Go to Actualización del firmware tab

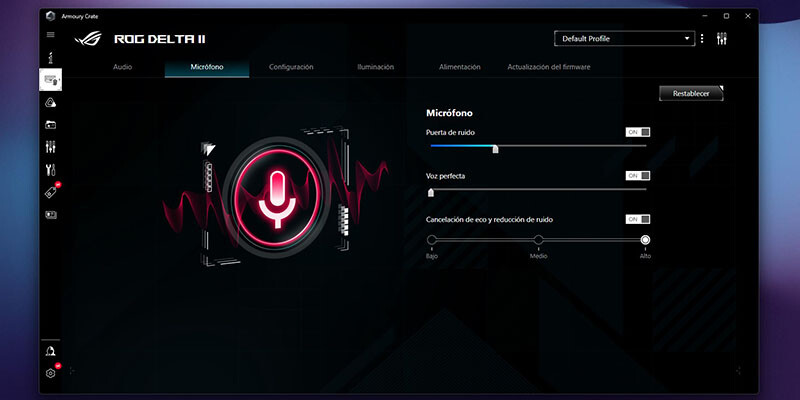(x=548, y=67)
